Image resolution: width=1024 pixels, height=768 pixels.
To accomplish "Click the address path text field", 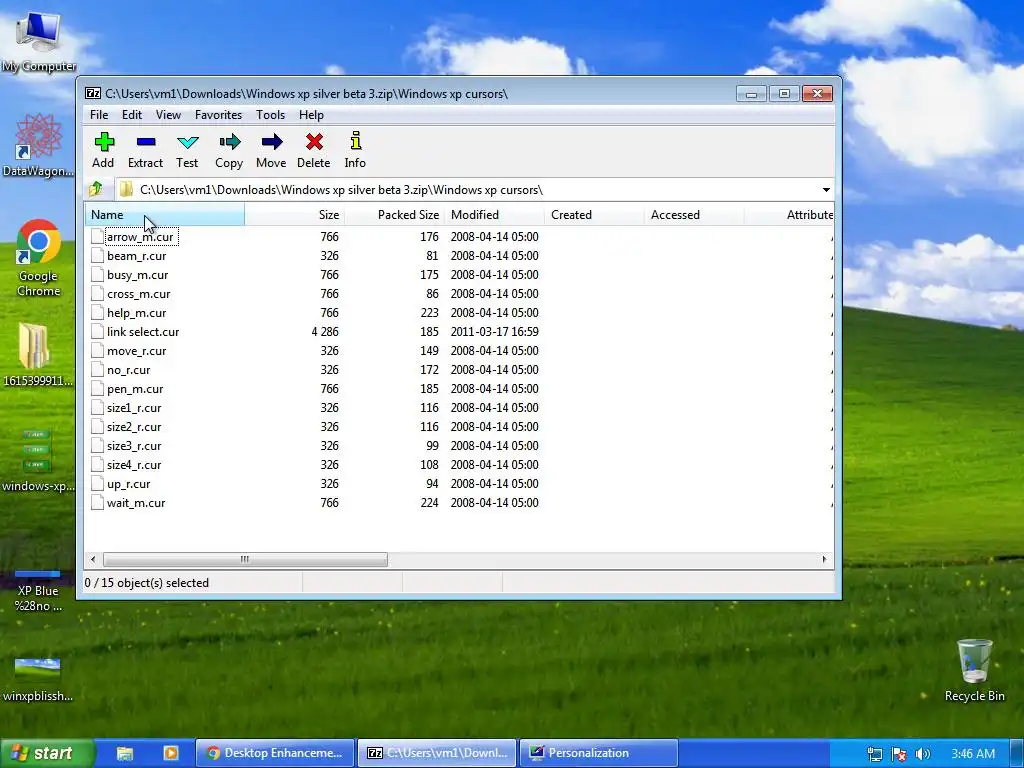I will (467, 189).
